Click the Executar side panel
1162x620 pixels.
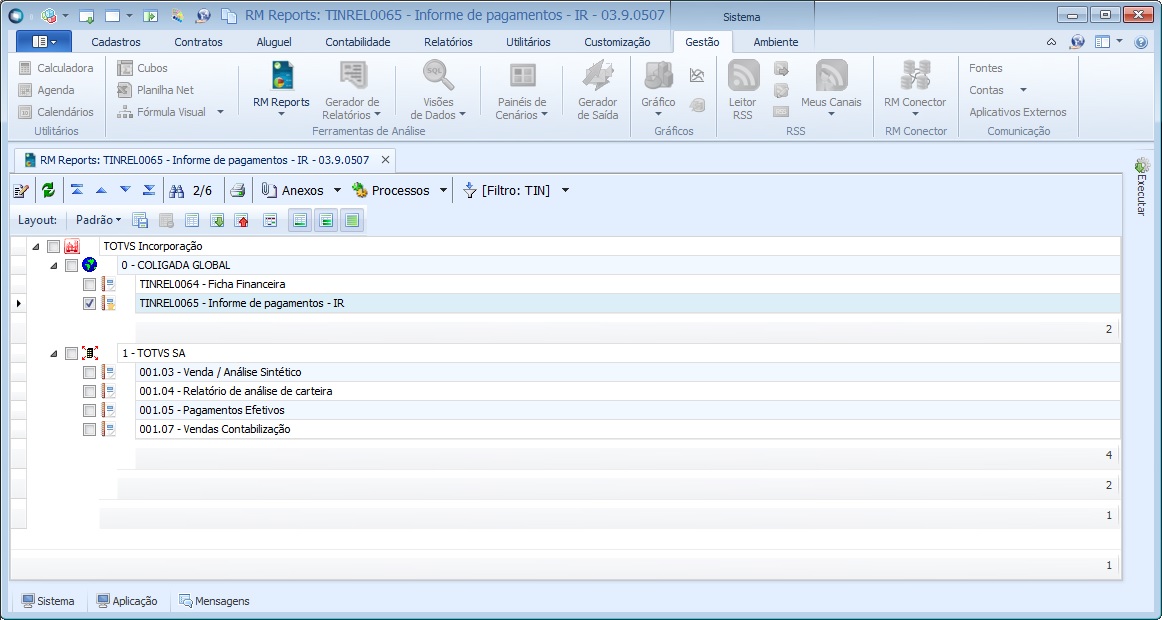tap(1142, 187)
